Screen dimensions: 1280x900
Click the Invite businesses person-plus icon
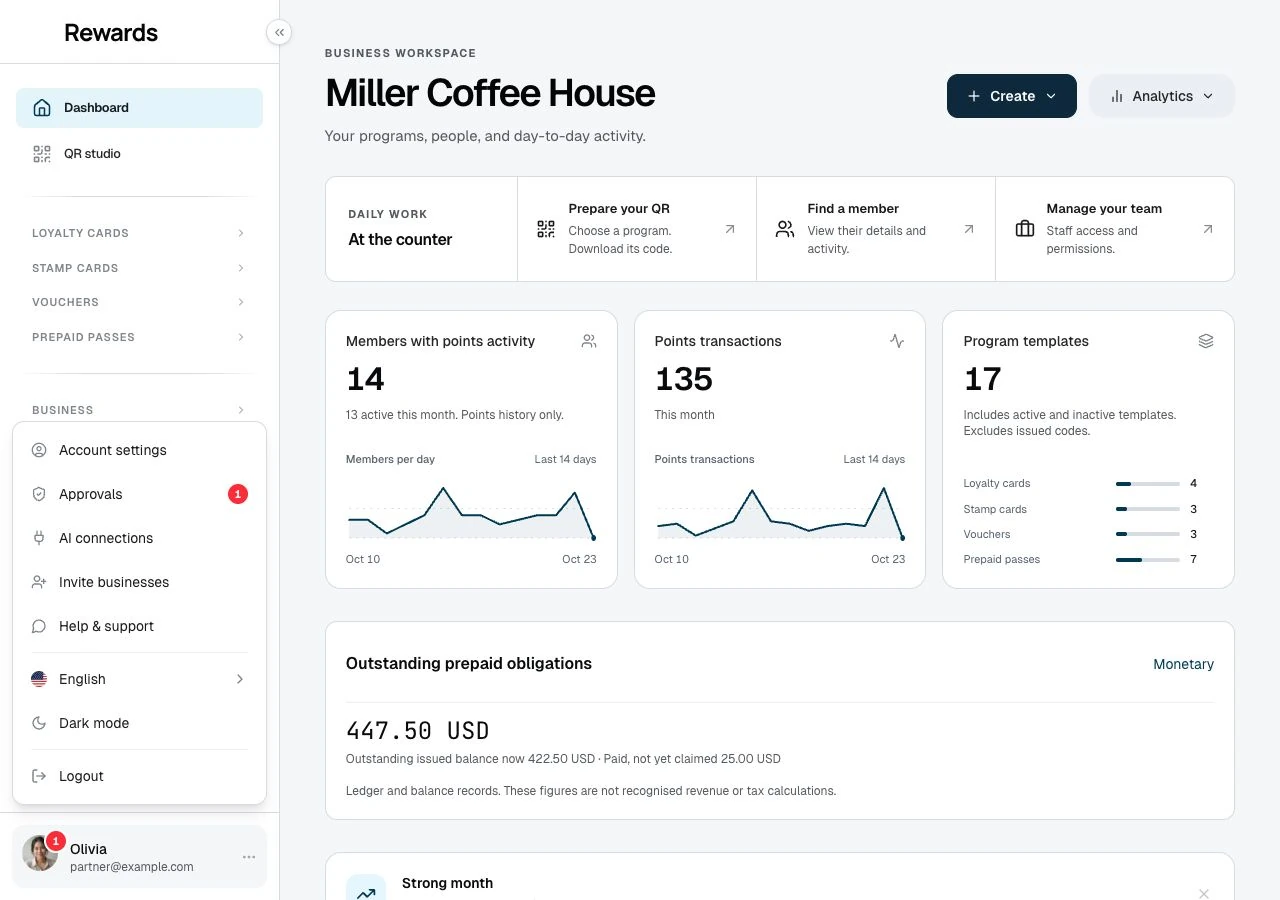pos(39,582)
